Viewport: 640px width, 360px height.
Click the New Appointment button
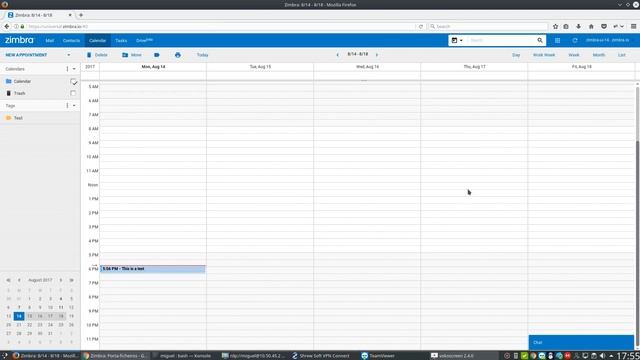pos(26,55)
